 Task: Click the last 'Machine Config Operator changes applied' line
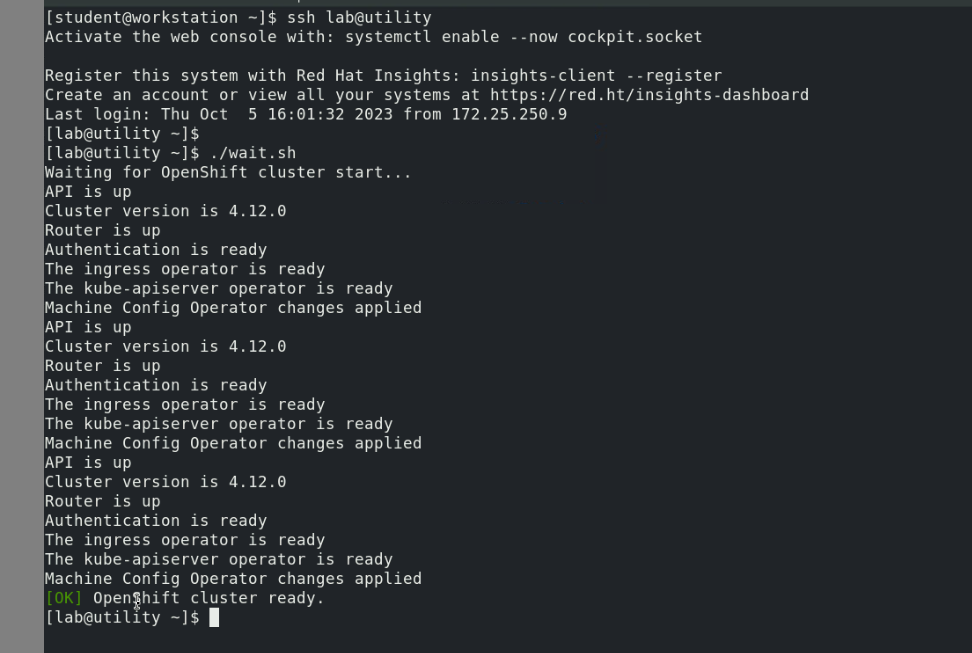click(233, 579)
